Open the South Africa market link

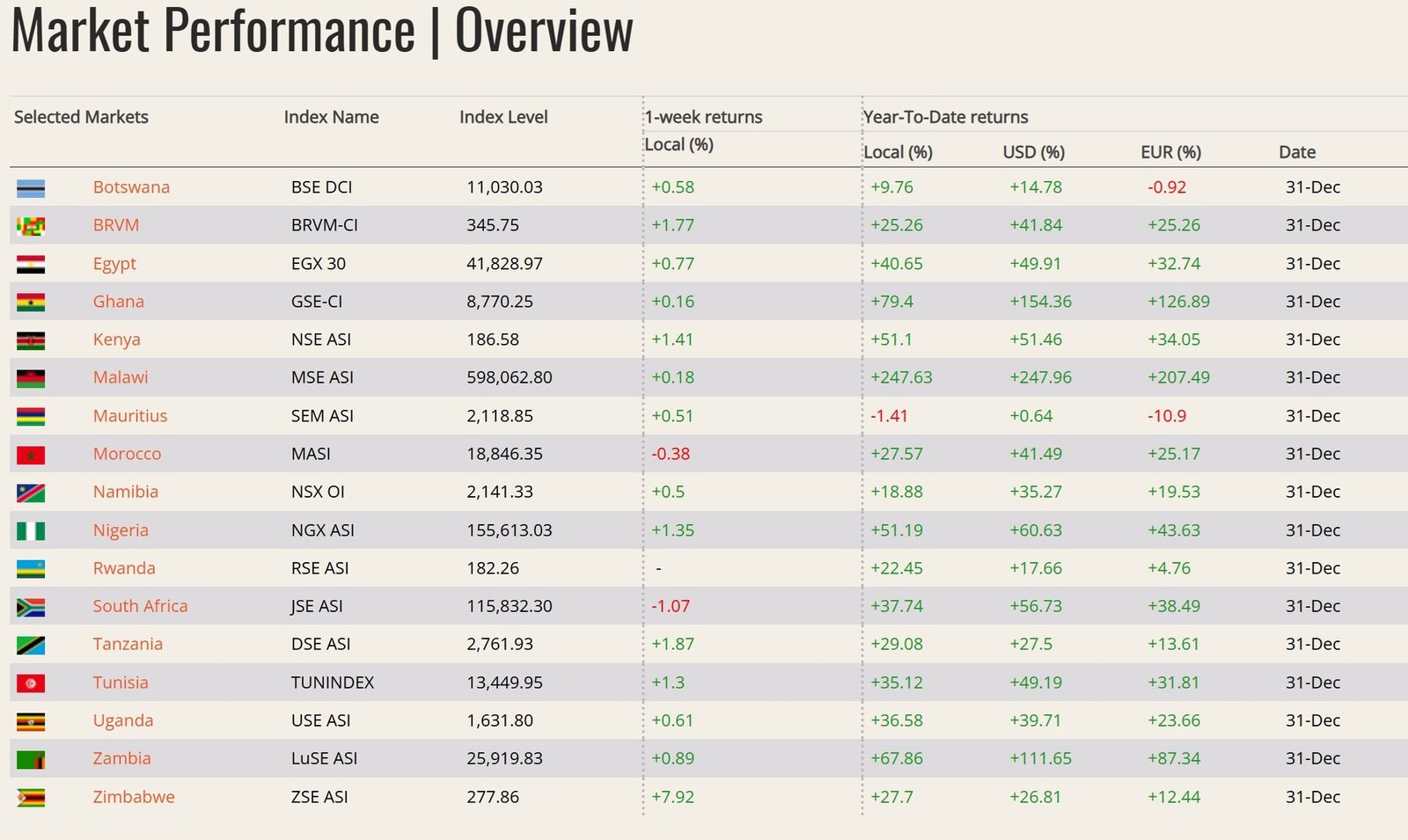141,605
